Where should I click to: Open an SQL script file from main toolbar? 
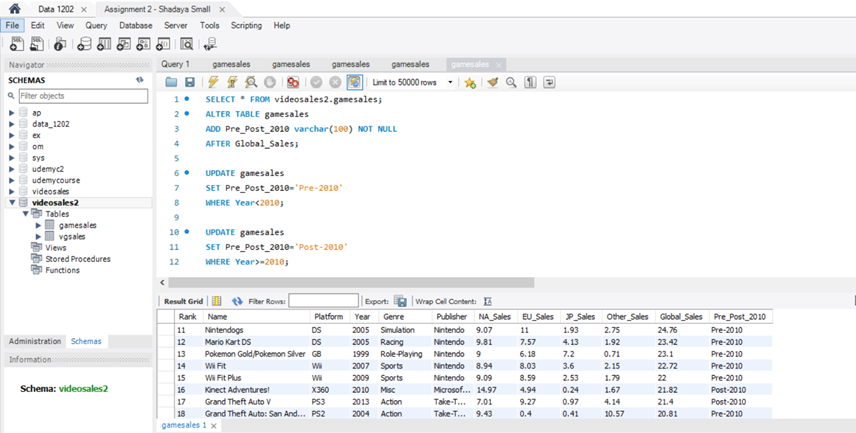[37, 44]
